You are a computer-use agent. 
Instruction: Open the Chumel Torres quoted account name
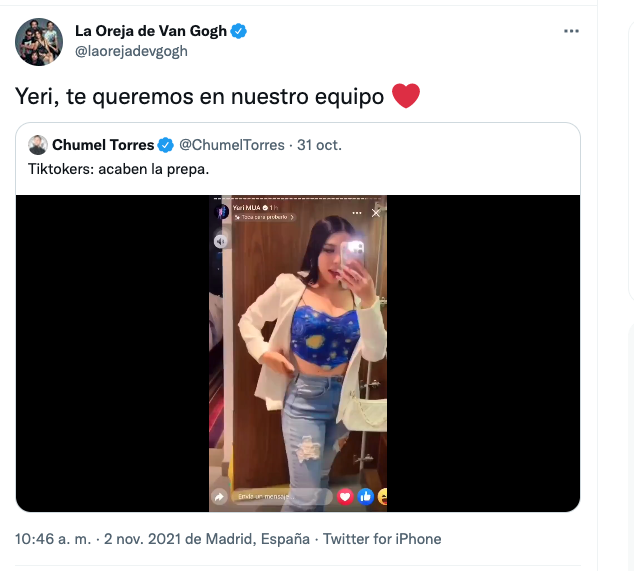coord(103,145)
